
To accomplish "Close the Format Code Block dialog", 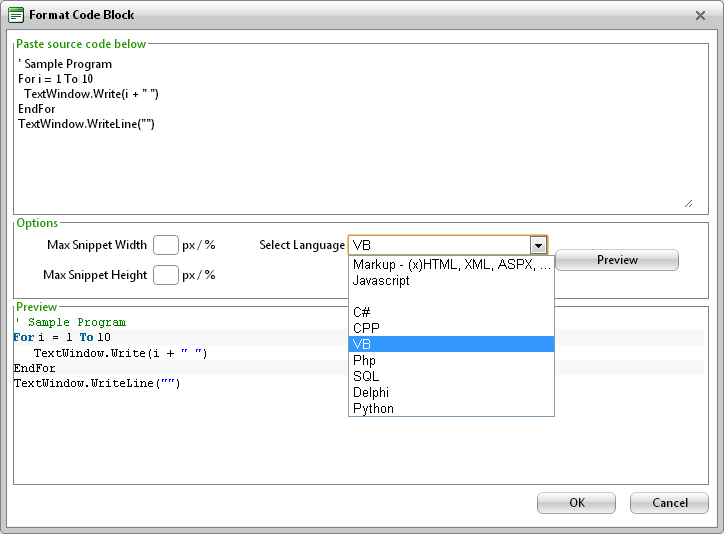I will point(700,16).
